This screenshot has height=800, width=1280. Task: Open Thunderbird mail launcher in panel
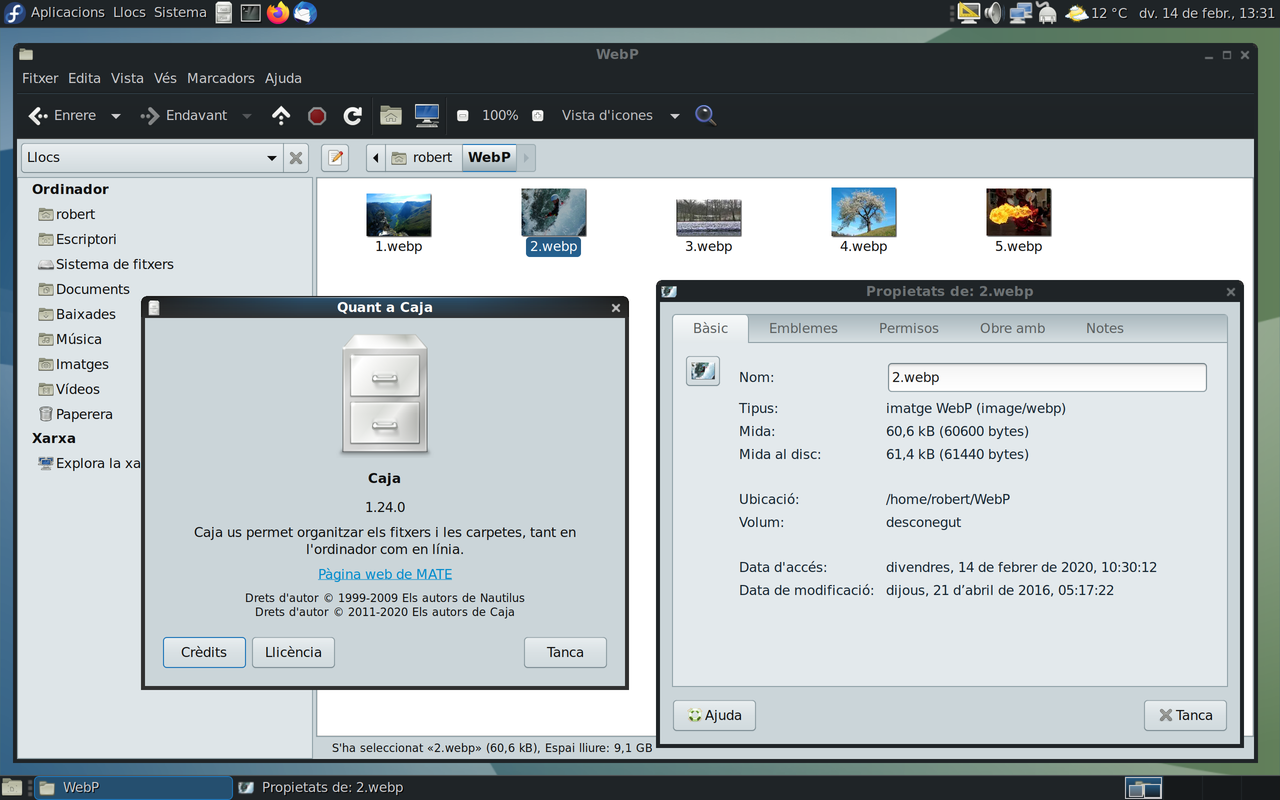[x=305, y=13]
